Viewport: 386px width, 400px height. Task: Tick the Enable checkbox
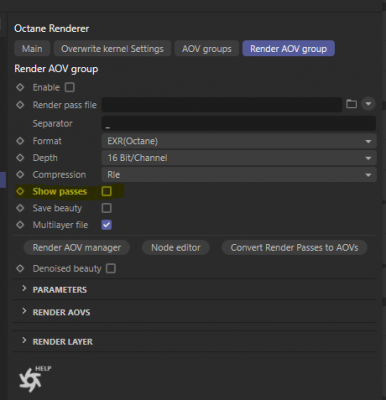point(70,87)
